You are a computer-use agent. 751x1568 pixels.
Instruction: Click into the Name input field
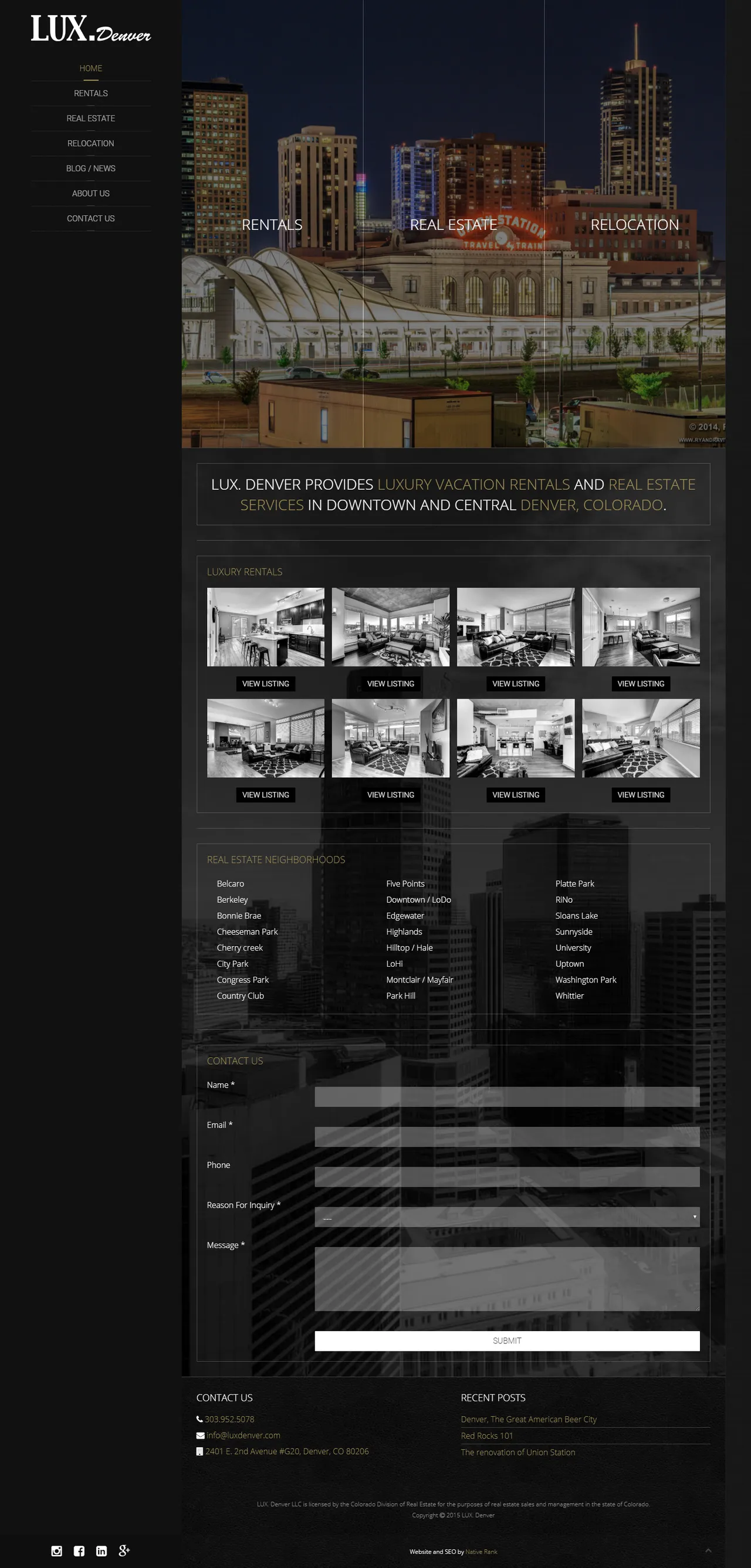(506, 1097)
